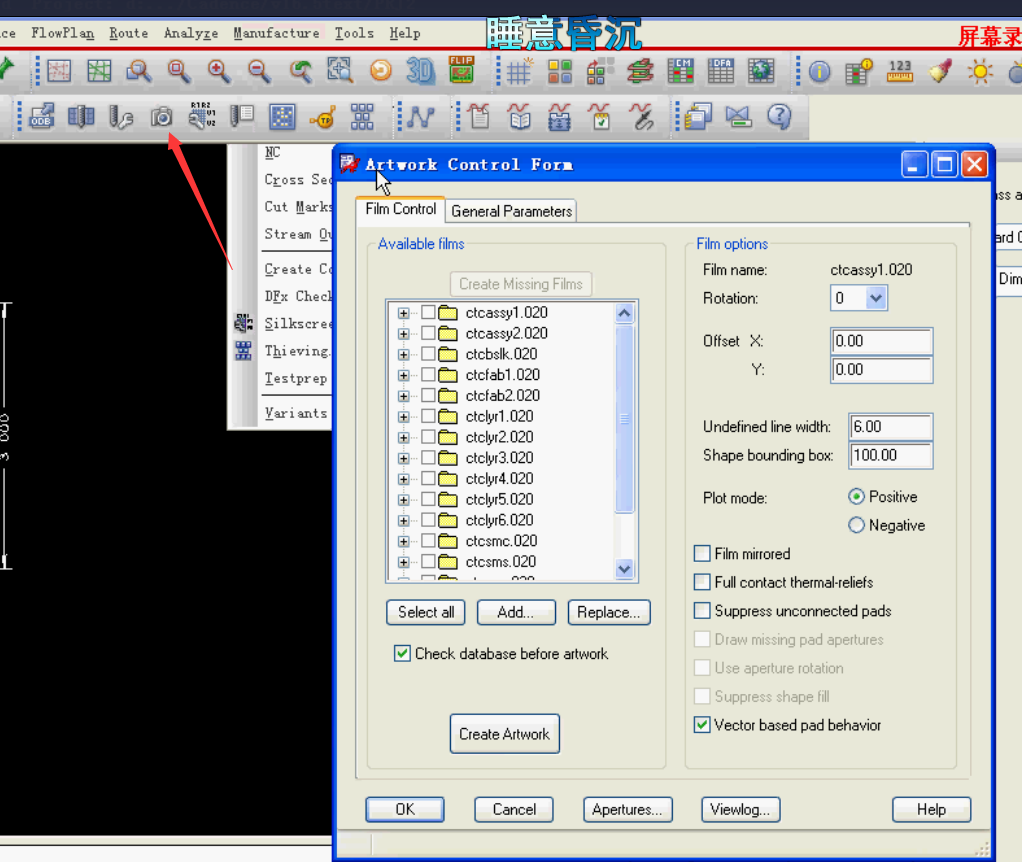This screenshot has height=862, width=1022.
Task: Open the DFA spreadsheet icon
Action: coord(720,70)
